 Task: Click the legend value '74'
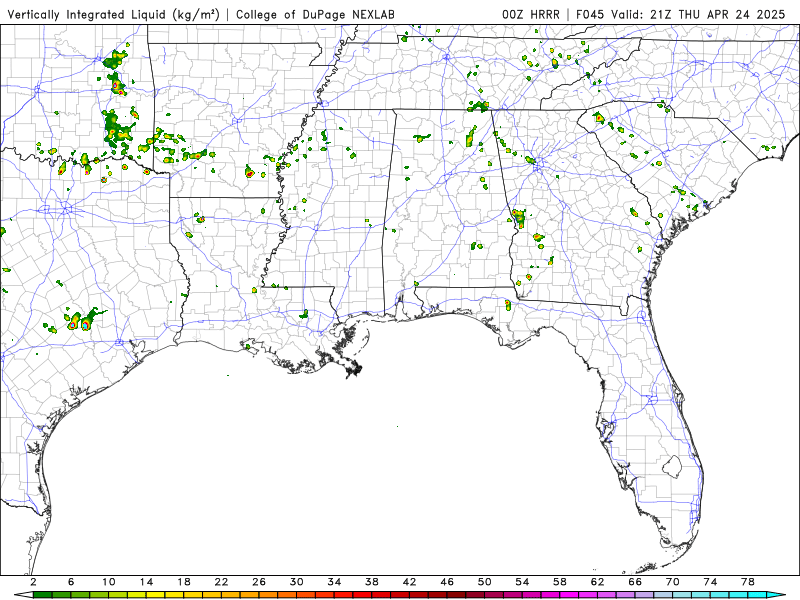710,582
